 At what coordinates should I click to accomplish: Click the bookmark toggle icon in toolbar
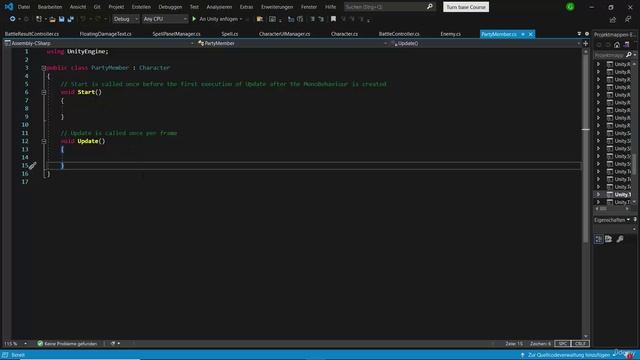coord(333,19)
